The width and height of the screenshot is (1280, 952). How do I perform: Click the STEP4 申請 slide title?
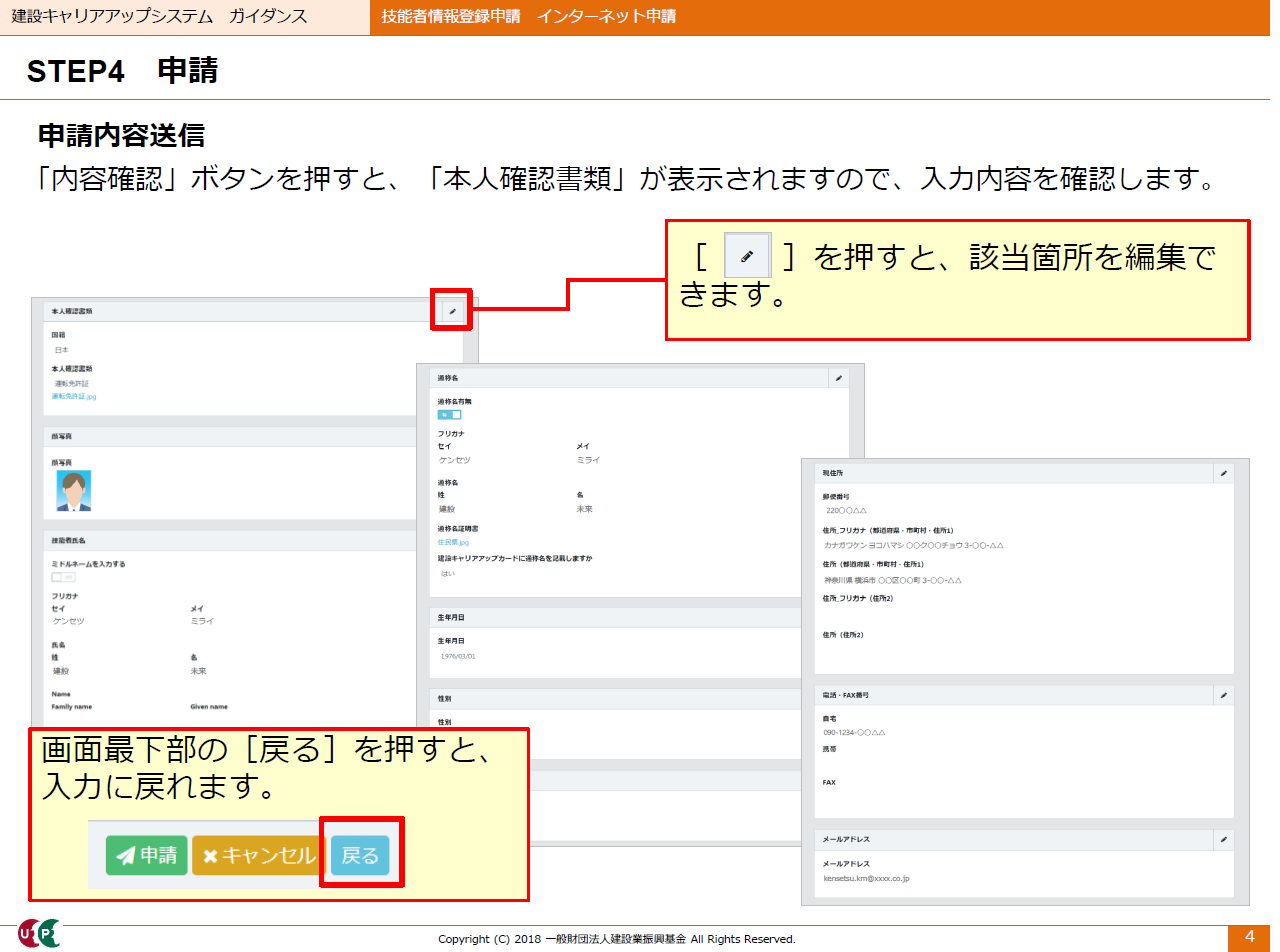pyautogui.click(x=122, y=70)
